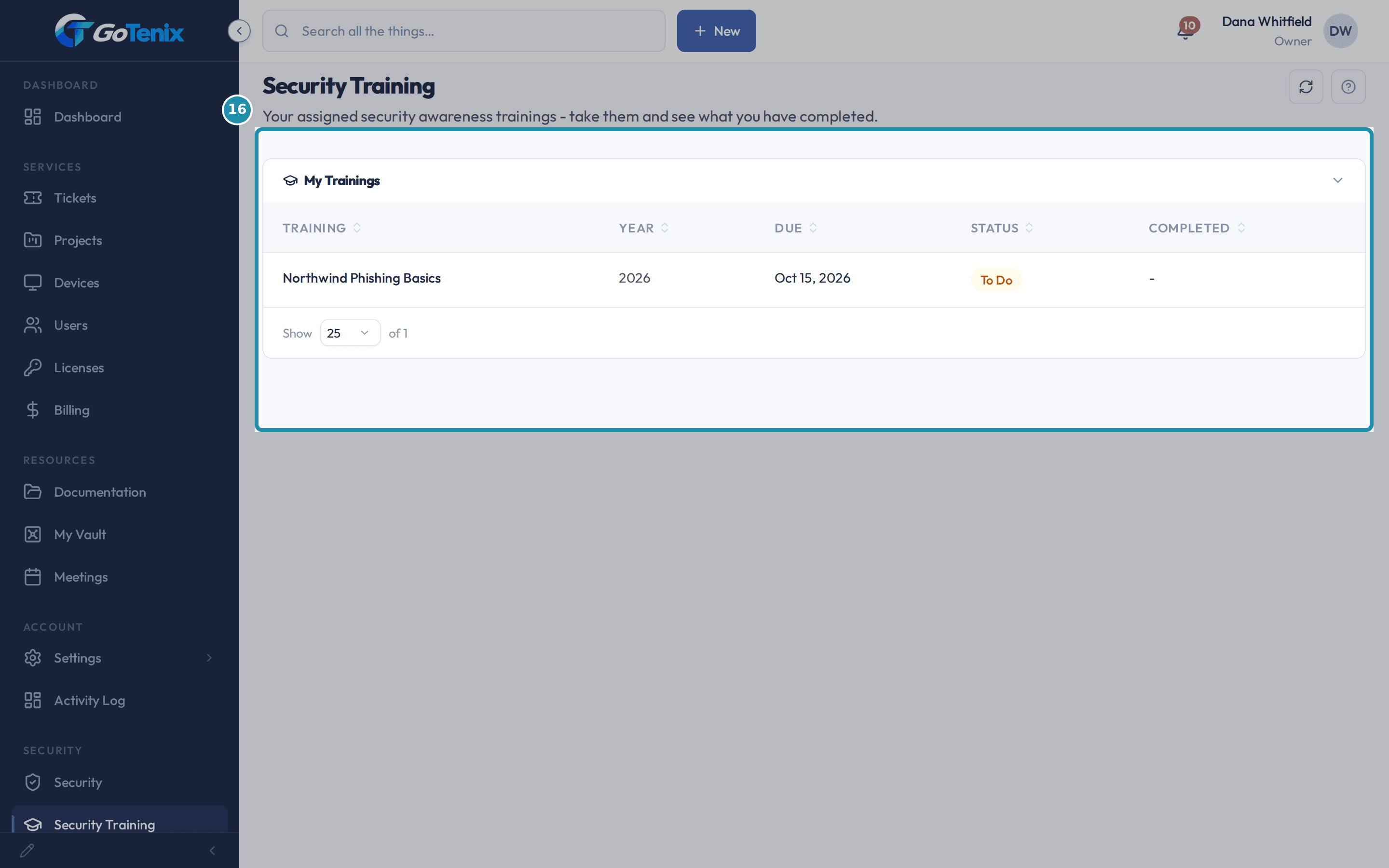Screen dimensions: 1389x868
Task: Open the Northwind Phishing Basics training
Action: tap(362, 278)
